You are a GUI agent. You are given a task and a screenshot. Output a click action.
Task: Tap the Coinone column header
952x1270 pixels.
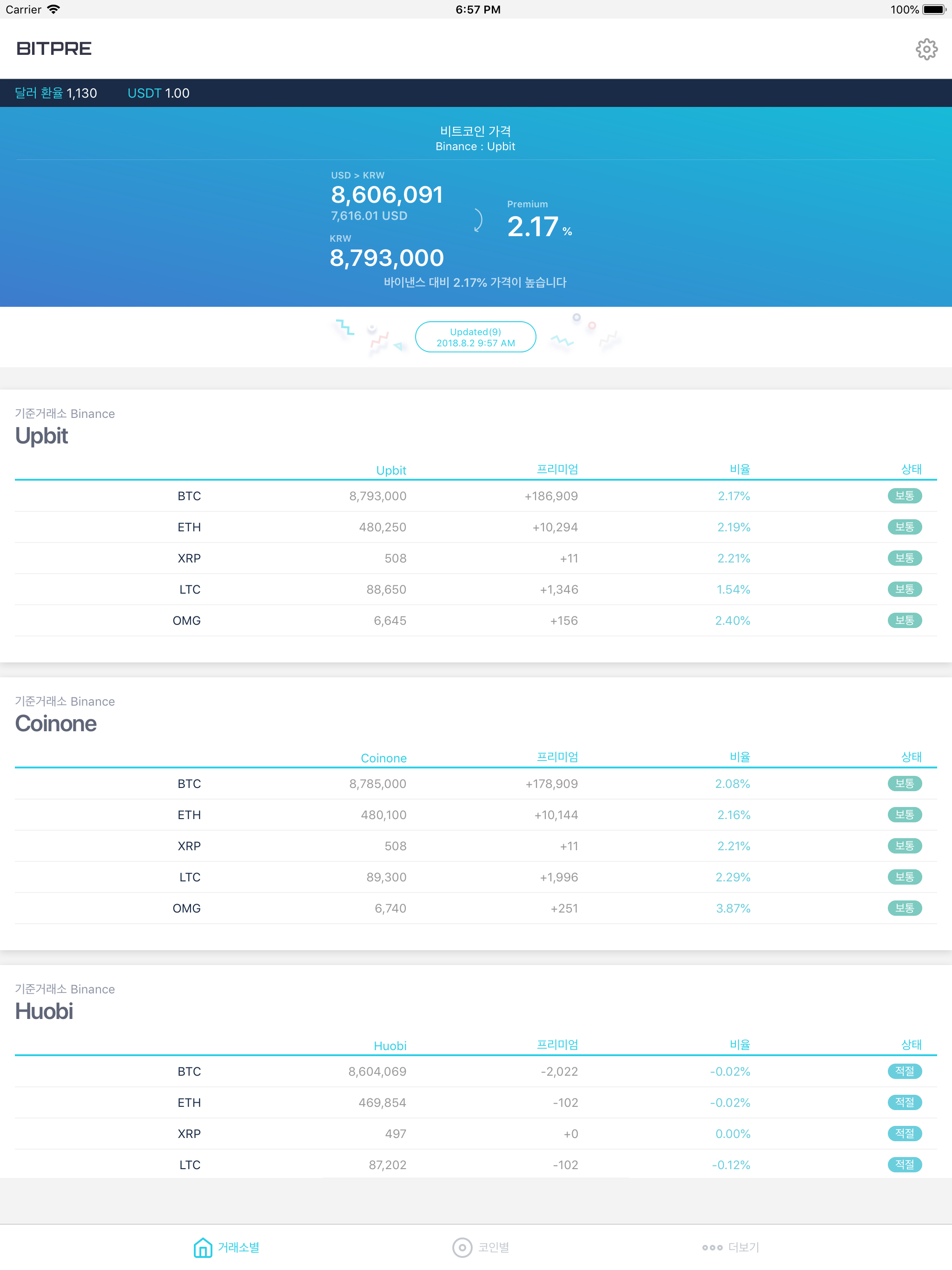(x=383, y=758)
